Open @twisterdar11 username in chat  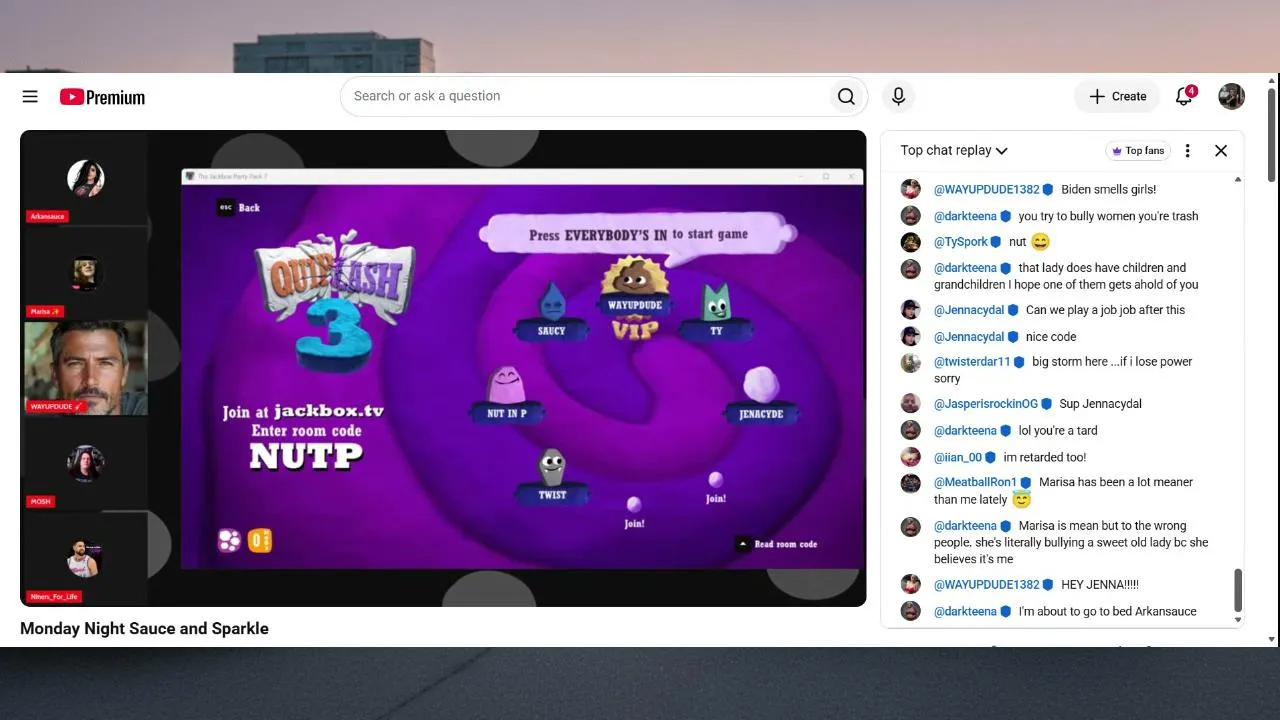tap(972, 362)
